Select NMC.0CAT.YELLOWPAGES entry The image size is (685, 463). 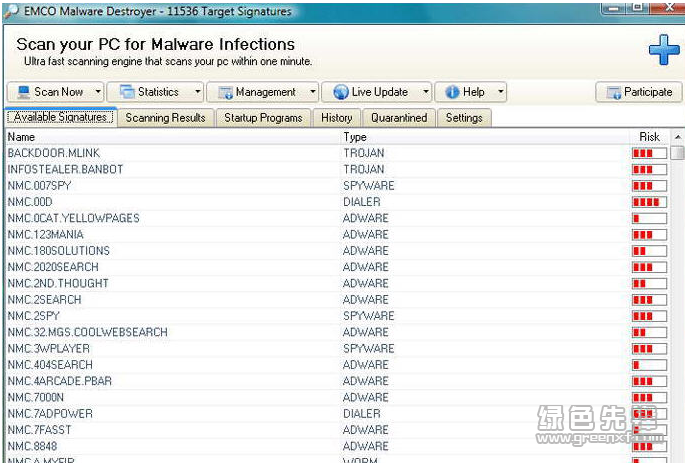click(337, 218)
